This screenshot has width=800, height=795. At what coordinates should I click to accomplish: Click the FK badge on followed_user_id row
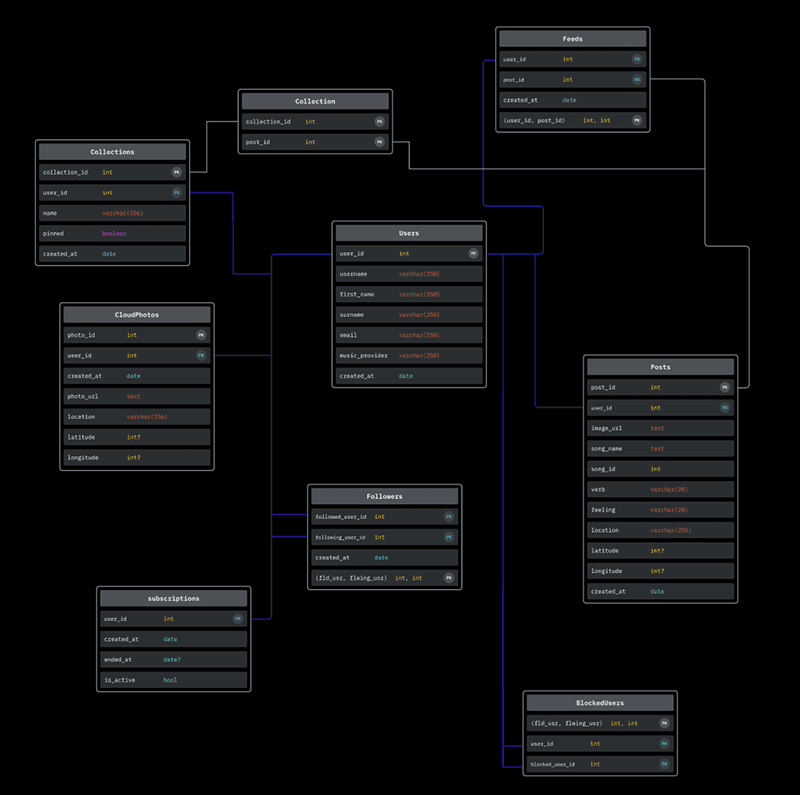click(448, 517)
